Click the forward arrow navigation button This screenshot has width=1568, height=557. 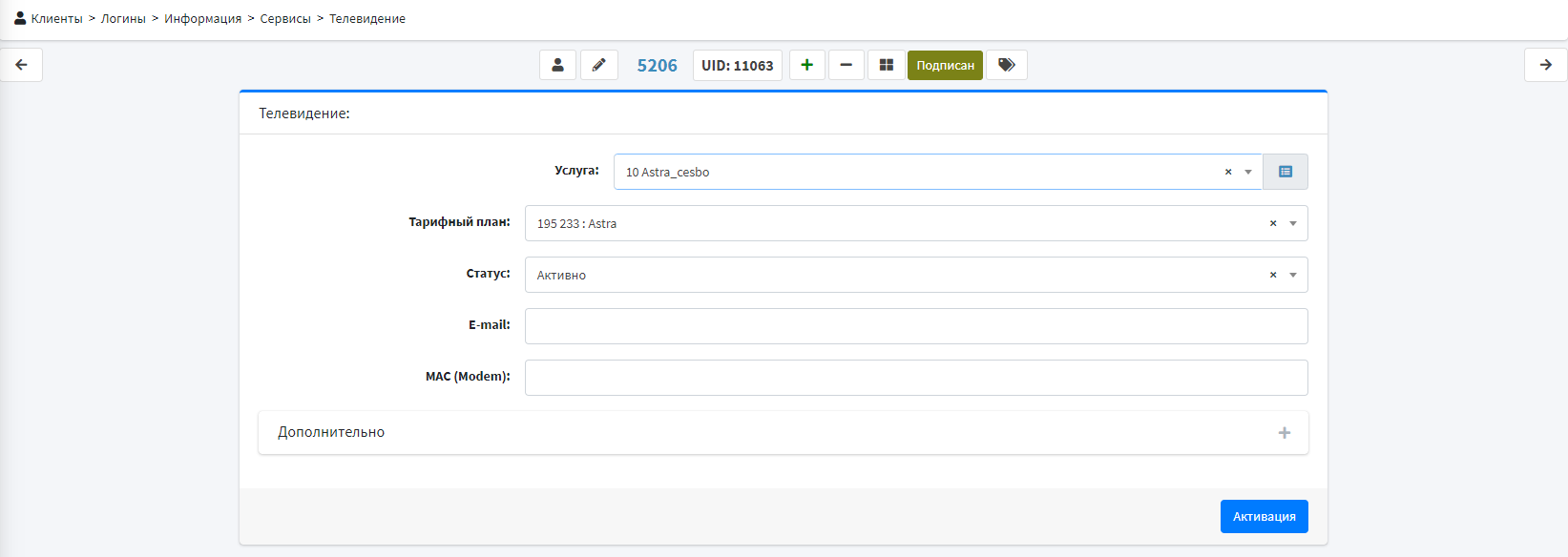[x=1545, y=65]
